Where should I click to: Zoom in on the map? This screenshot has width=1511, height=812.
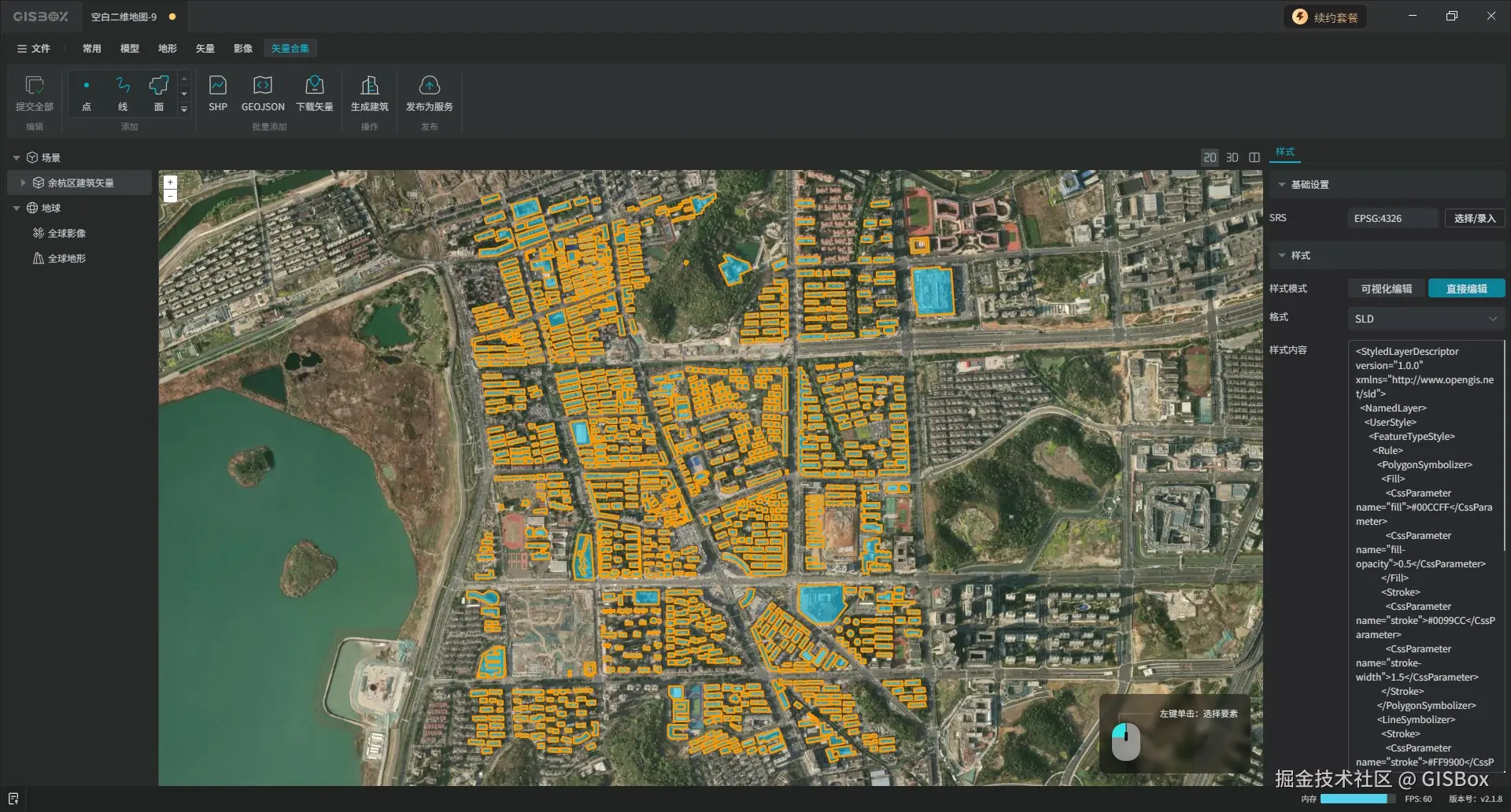coord(170,183)
